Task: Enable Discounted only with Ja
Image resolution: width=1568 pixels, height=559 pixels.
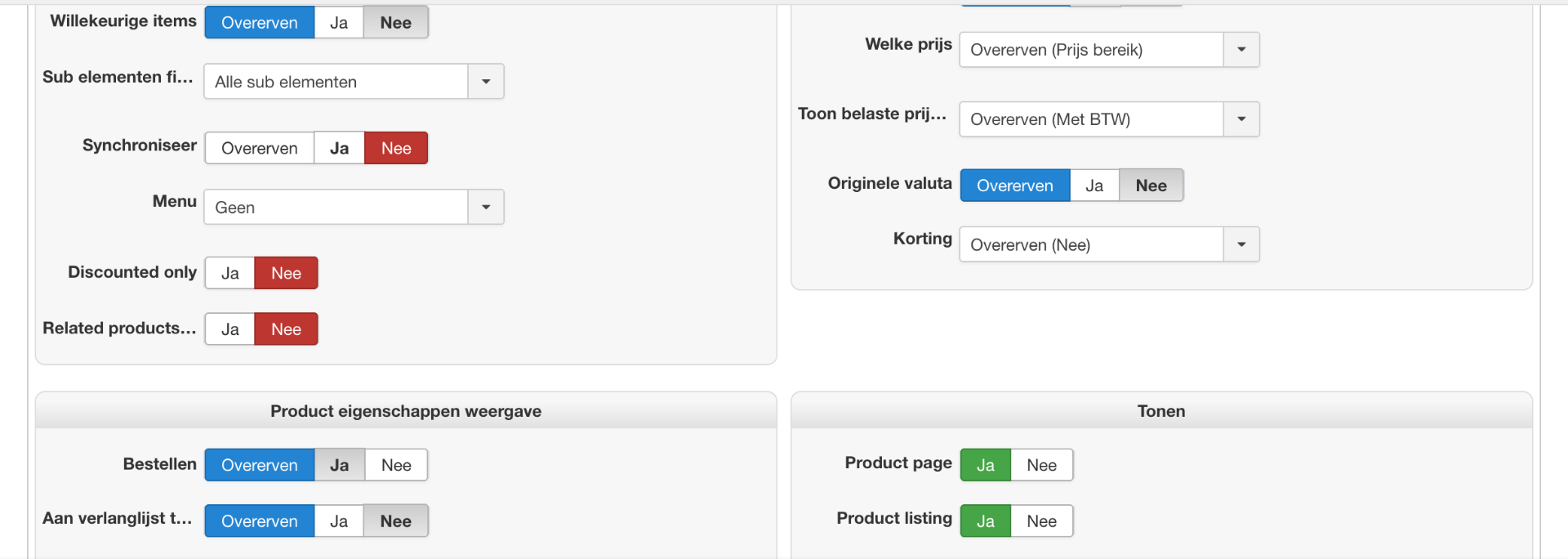Action: tap(230, 274)
